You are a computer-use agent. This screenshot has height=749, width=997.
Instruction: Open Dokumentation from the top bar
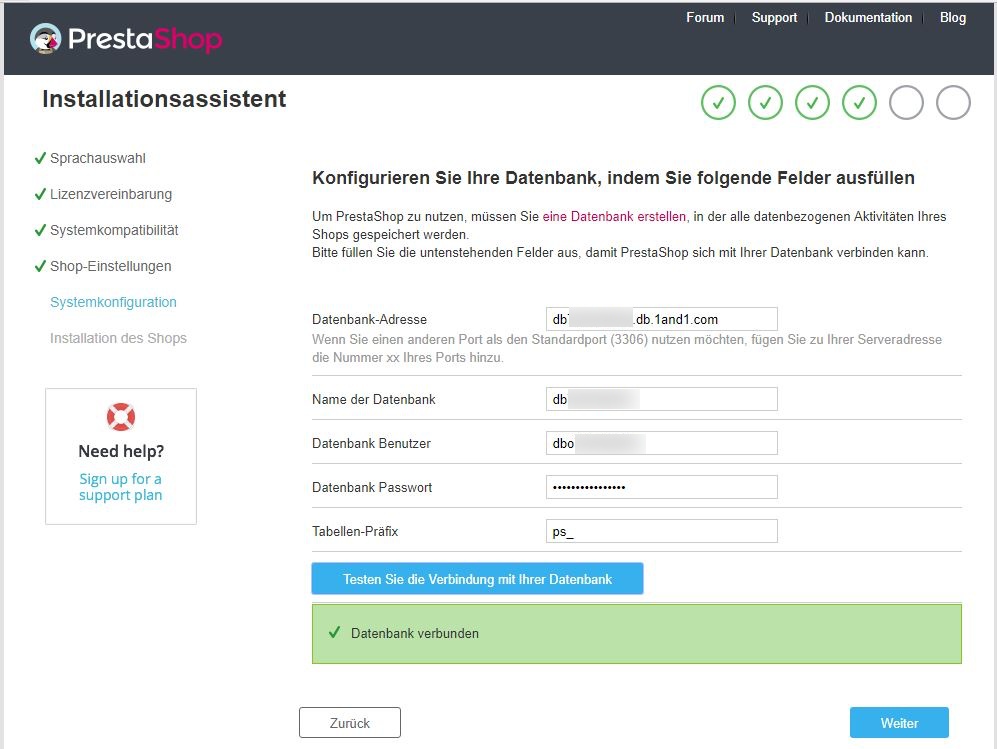pos(868,18)
